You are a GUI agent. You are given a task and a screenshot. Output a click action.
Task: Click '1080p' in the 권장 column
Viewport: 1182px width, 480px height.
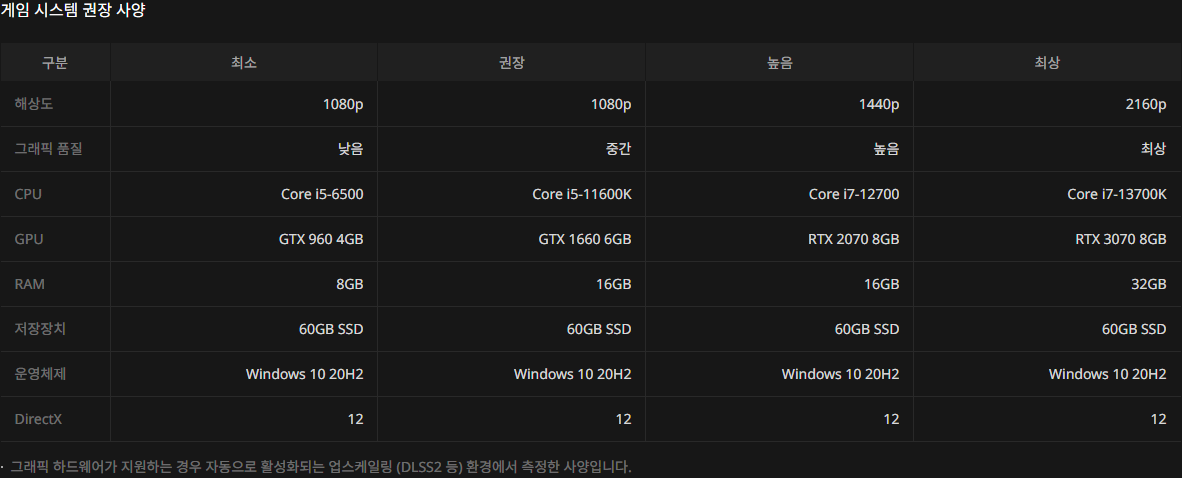pyautogui.click(x=611, y=104)
